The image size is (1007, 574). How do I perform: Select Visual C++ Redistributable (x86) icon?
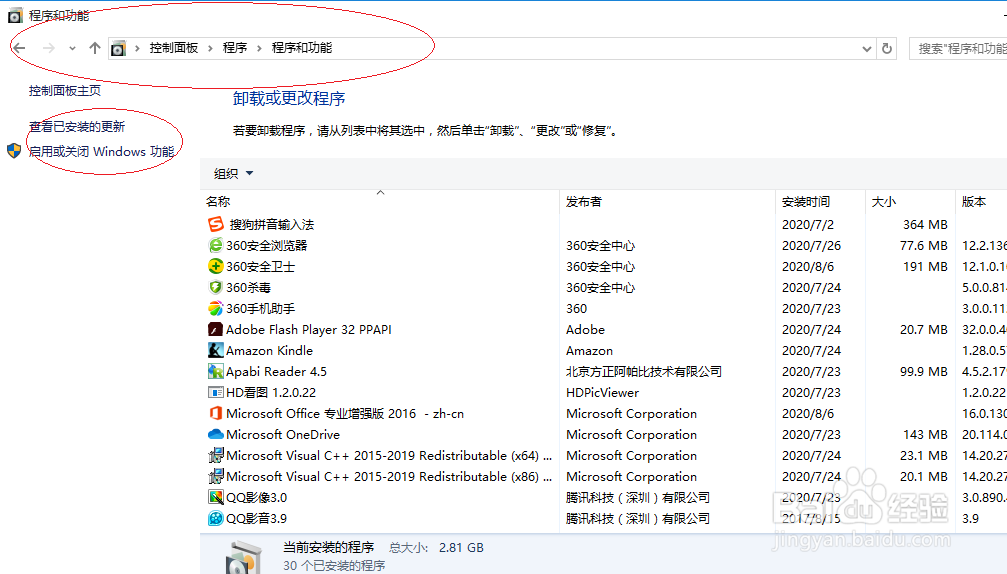(x=216, y=476)
